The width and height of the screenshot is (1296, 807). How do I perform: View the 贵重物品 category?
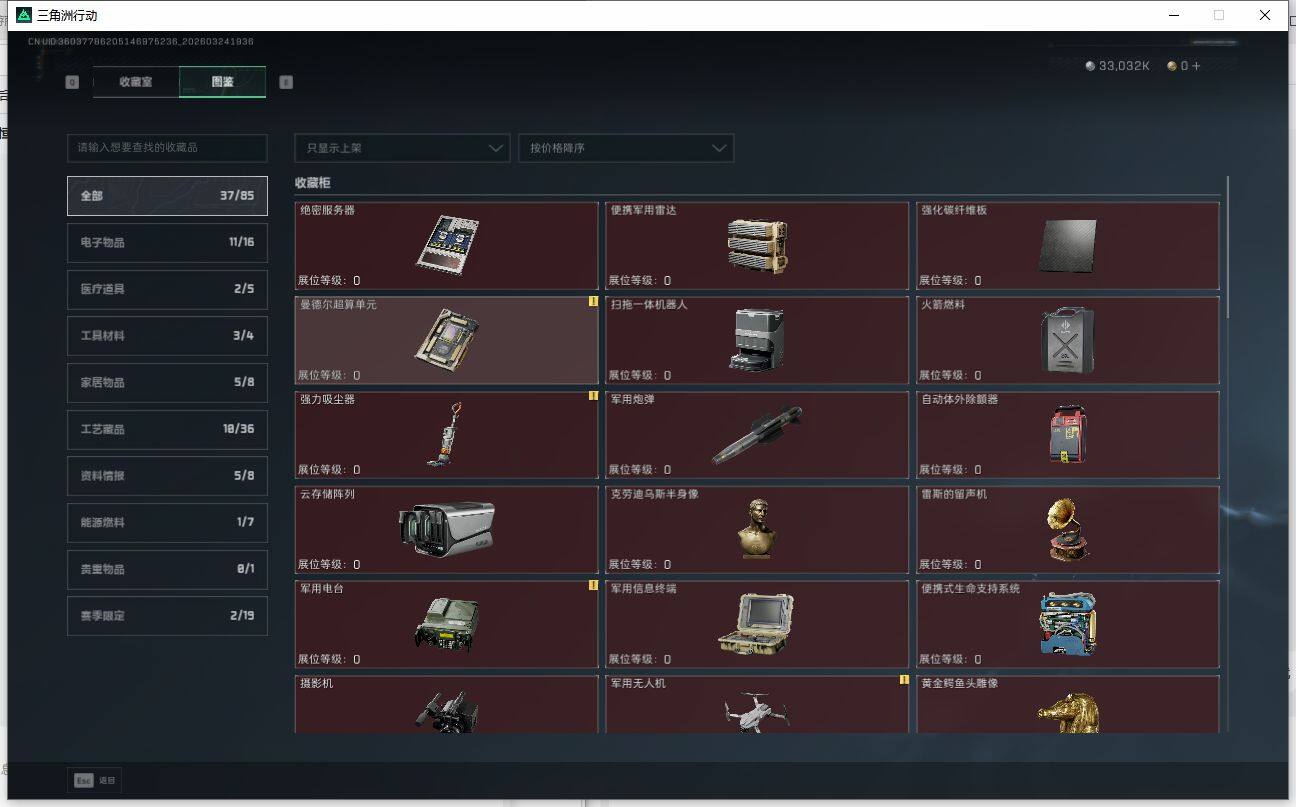click(x=167, y=569)
